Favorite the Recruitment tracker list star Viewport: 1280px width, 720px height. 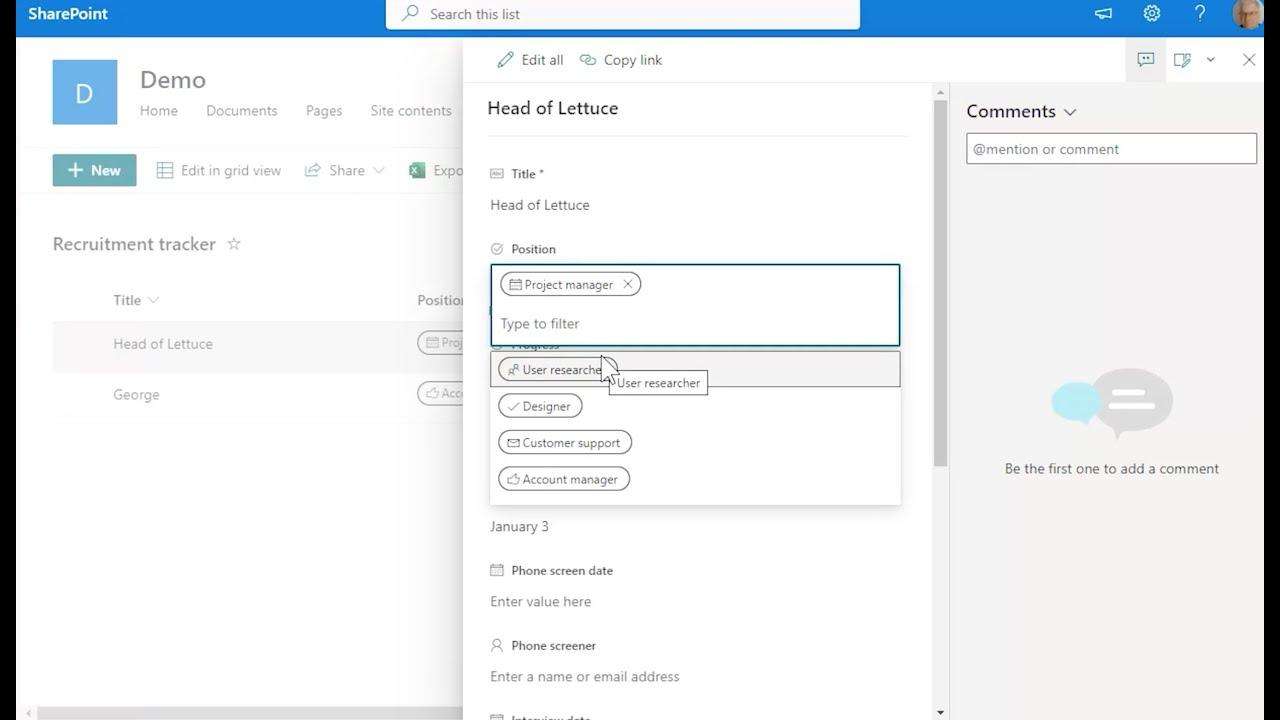tap(234, 244)
